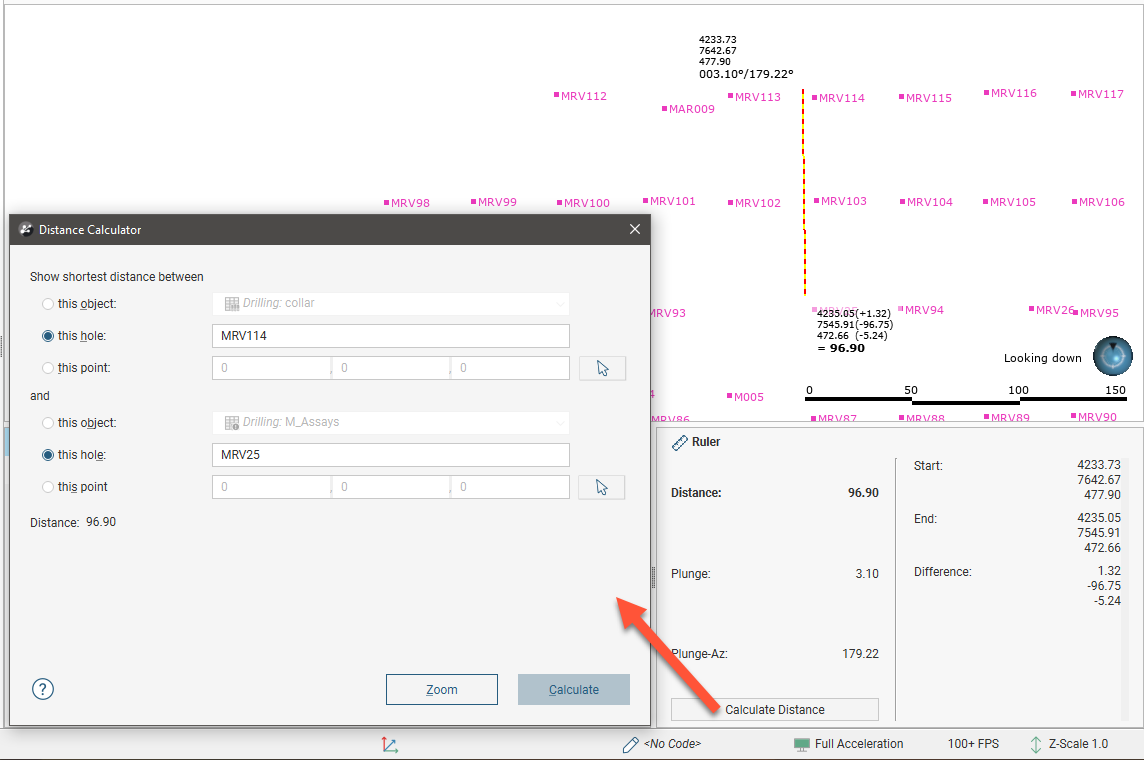Click the first point picker cursor icon

tap(602, 368)
